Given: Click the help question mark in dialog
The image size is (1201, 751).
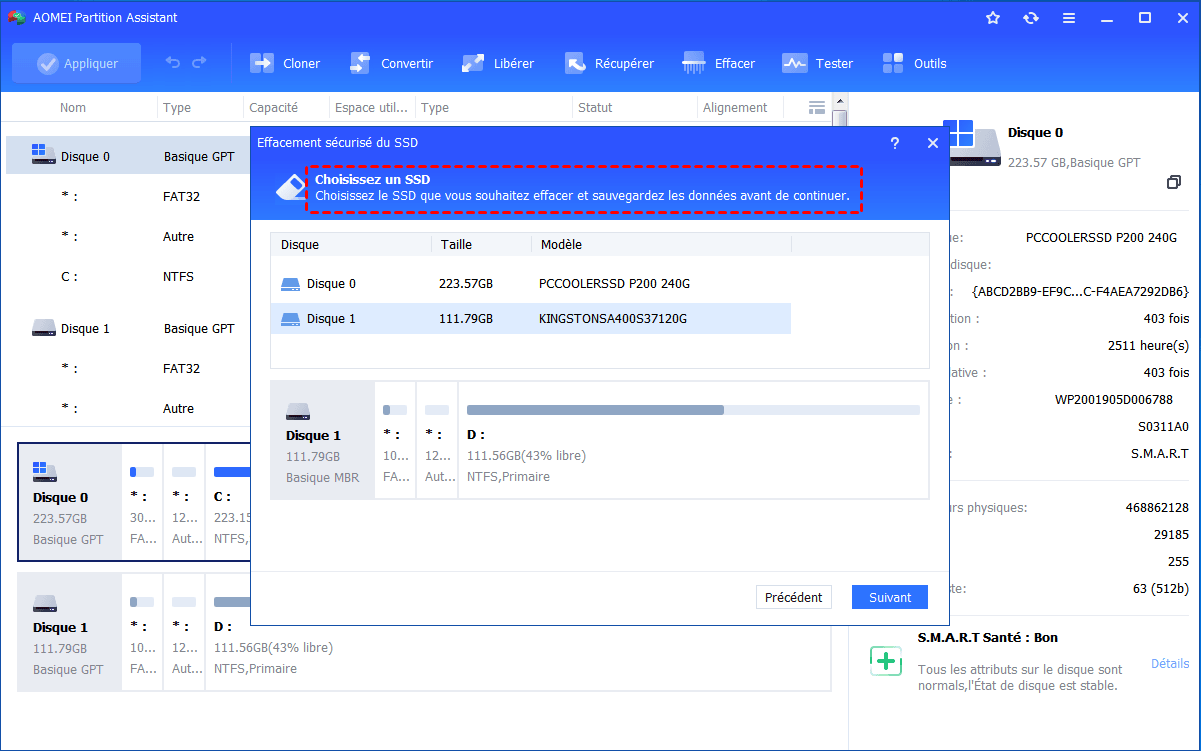Looking at the screenshot, I should coord(895,143).
